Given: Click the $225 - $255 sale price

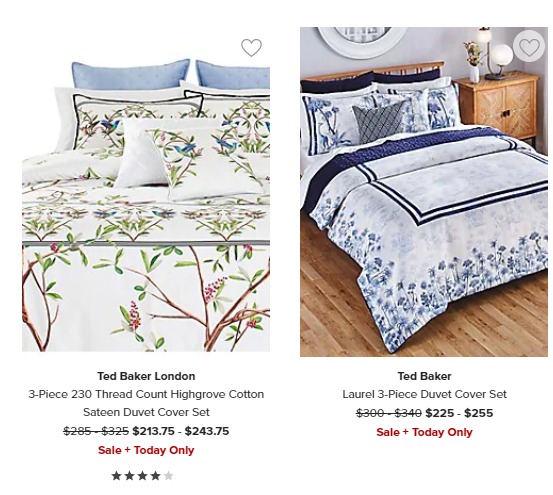Looking at the screenshot, I should [459, 413].
